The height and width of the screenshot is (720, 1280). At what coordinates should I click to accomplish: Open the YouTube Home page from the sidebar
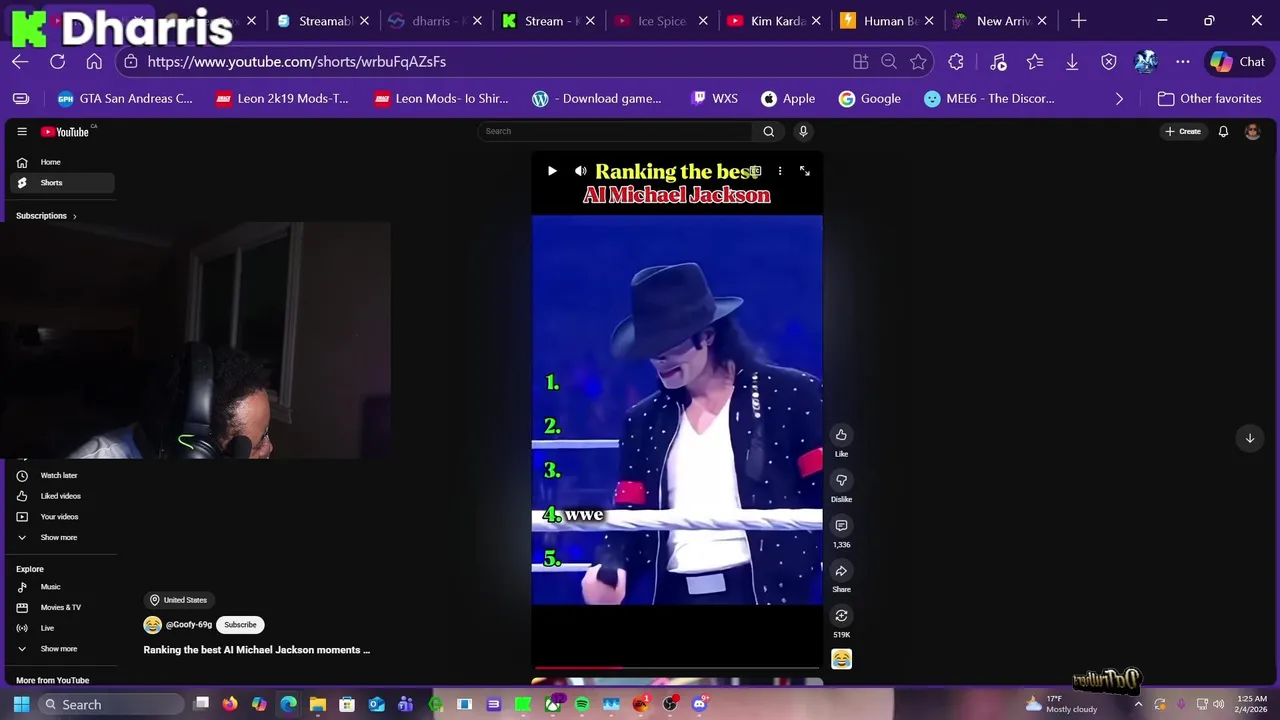coord(62,162)
